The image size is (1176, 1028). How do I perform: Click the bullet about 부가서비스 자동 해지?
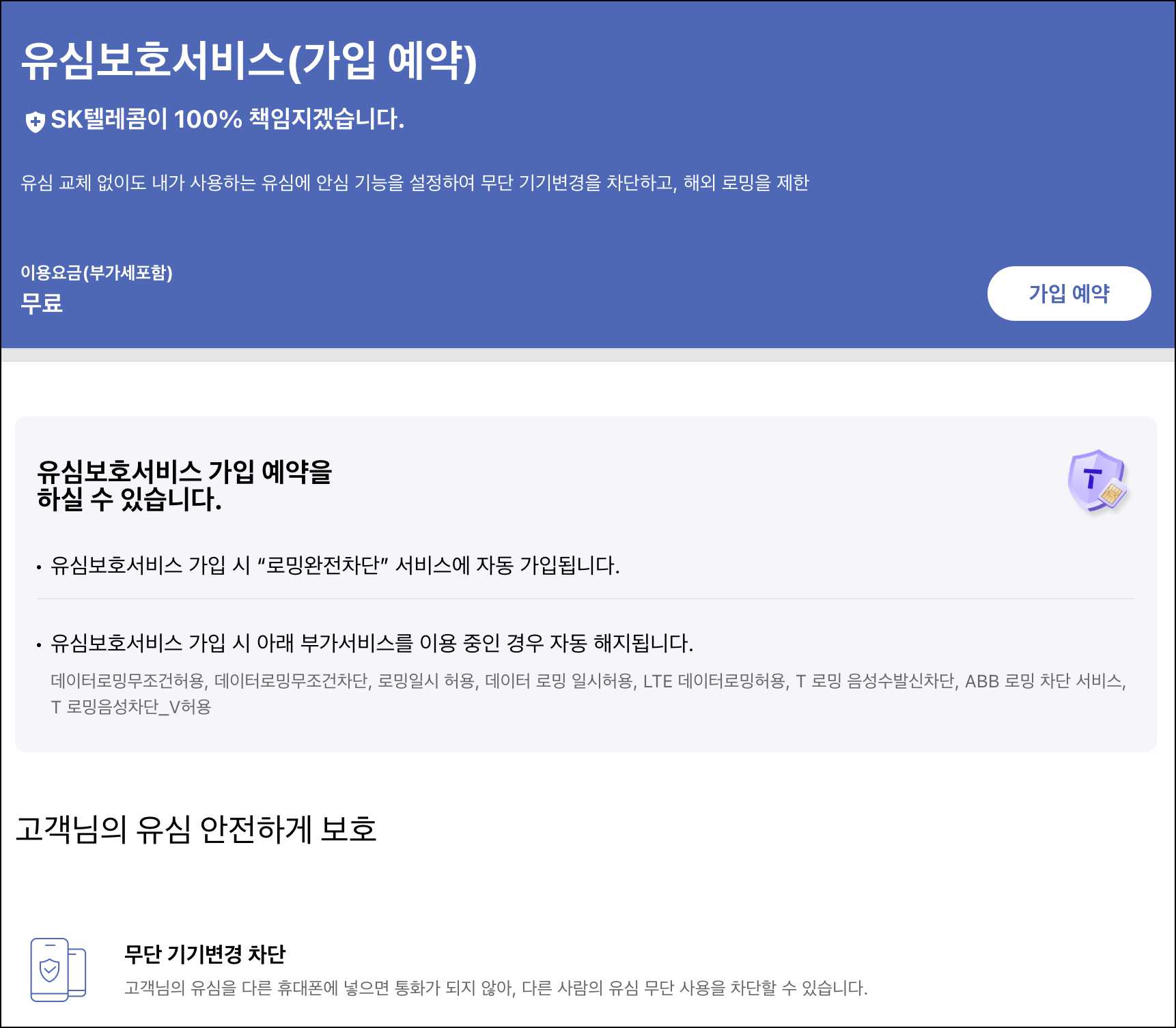tap(372, 642)
